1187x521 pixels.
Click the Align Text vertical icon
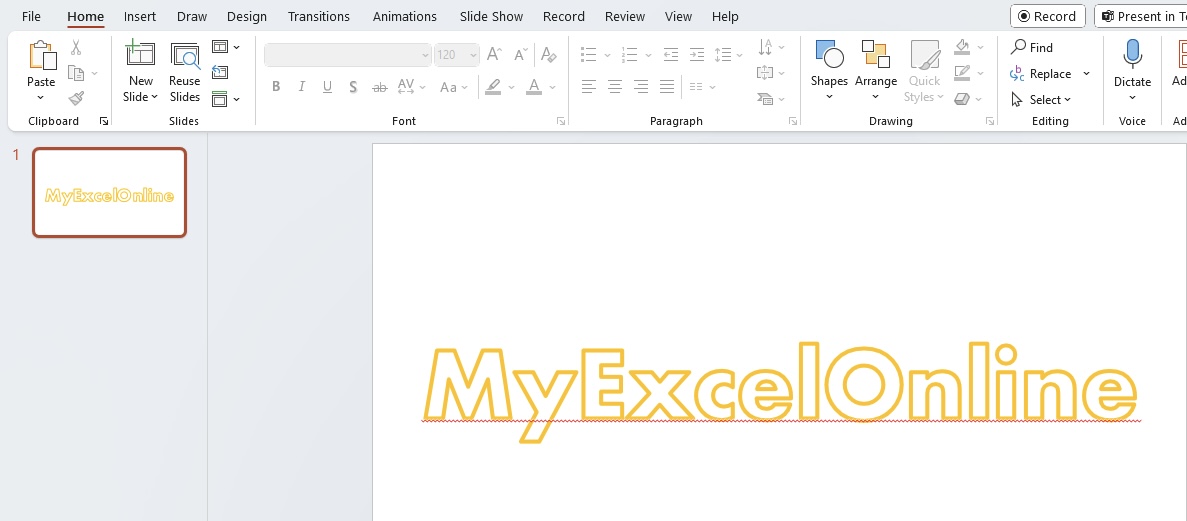(765, 73)
